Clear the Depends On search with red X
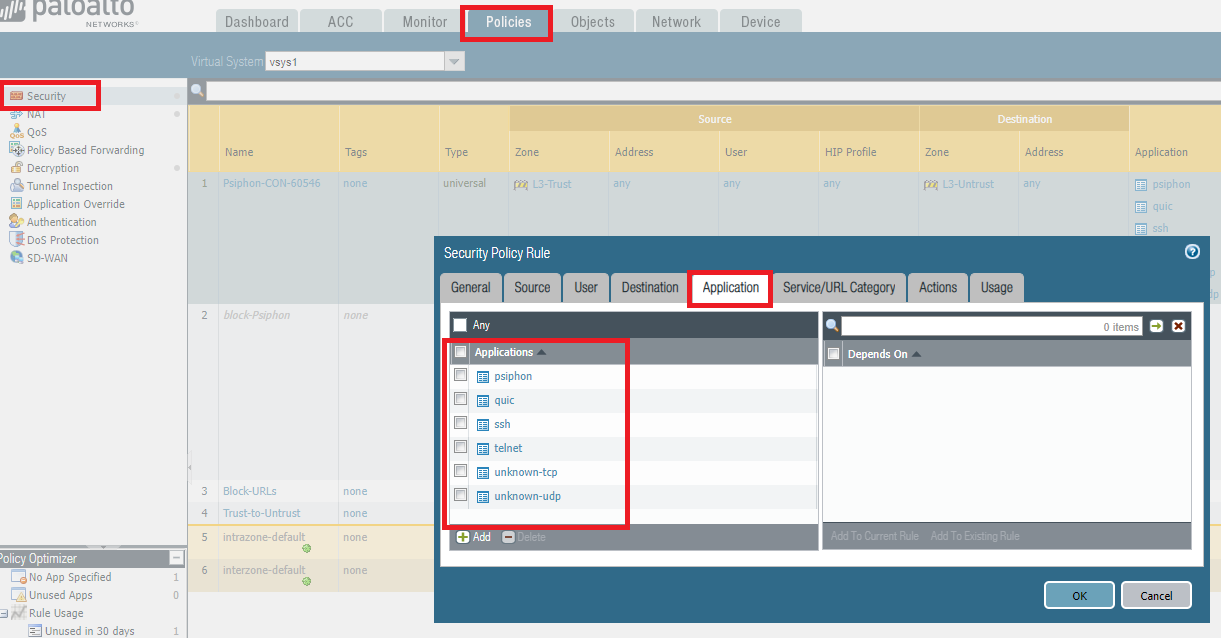The height and width of the screenshot is (638, 1221). click(1179, 326)
